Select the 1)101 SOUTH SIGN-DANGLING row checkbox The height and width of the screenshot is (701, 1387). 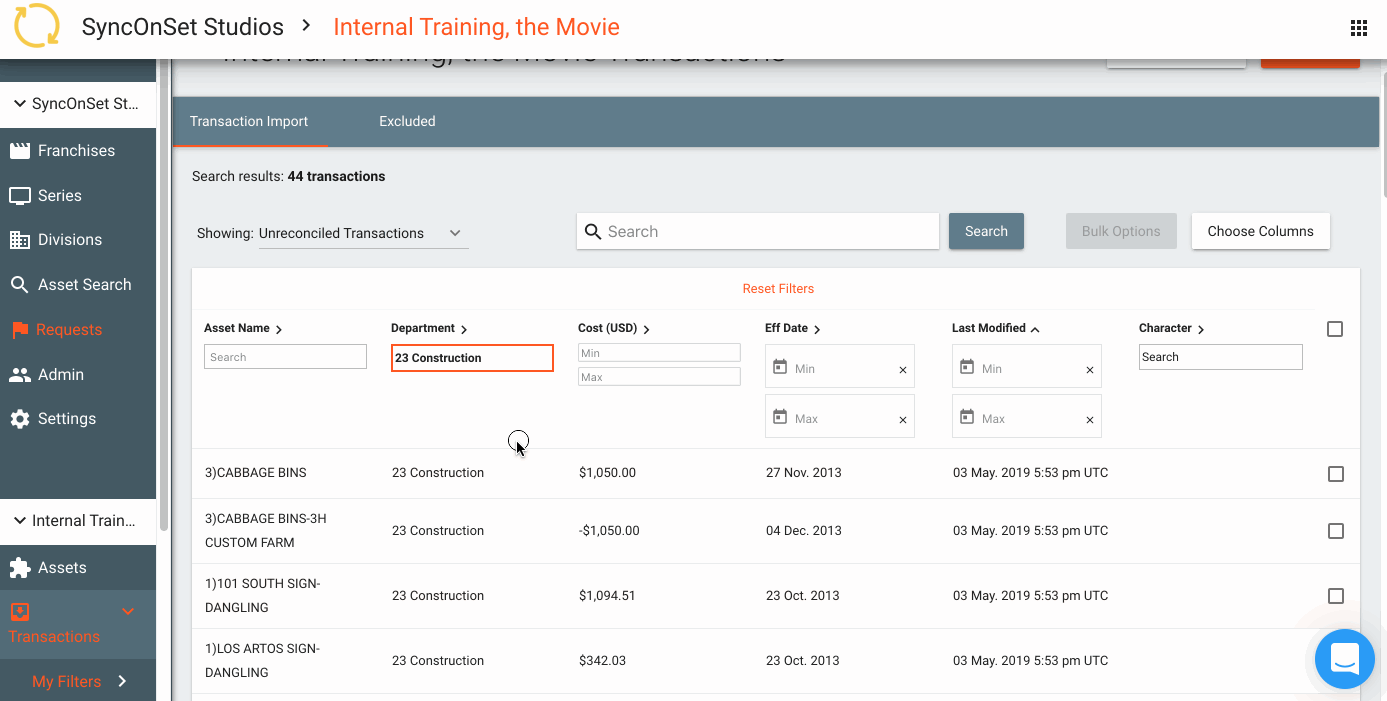pos(1335,596)
